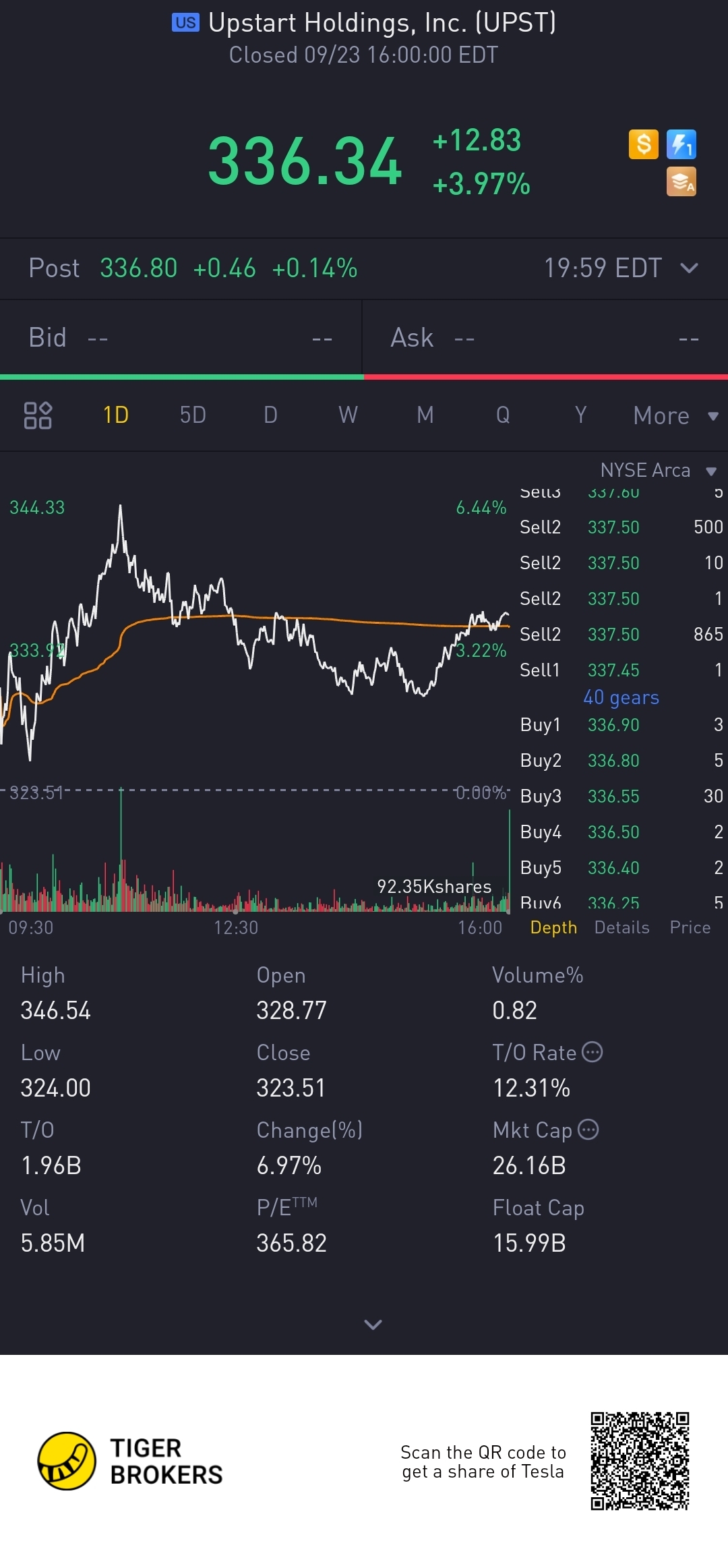This screenshot has width=728, height=1568.
Task: Select the Price tab
Action: coord(690,927)
